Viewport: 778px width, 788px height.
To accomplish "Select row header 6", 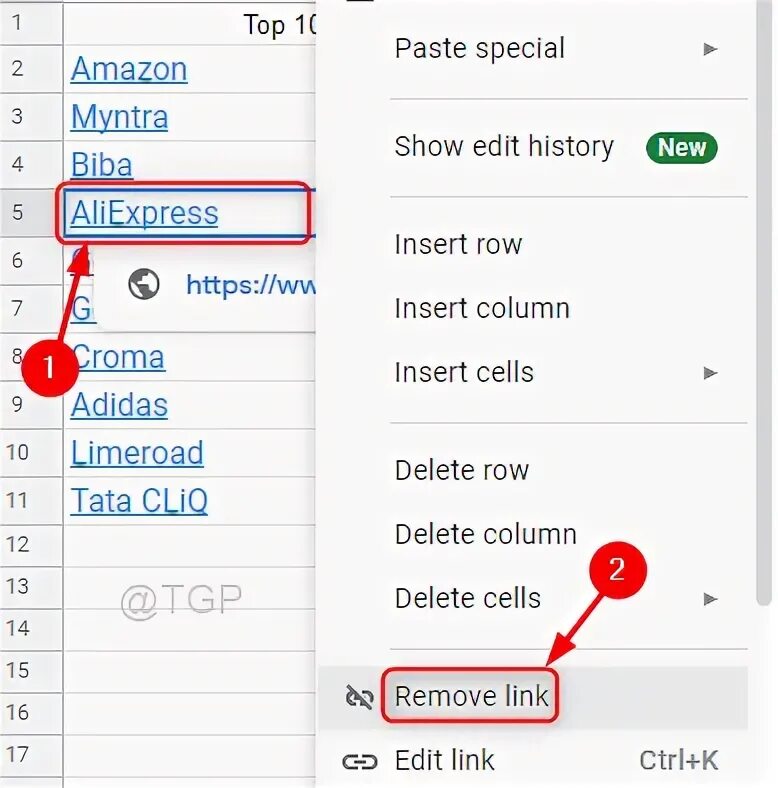I will coord(31,261).
